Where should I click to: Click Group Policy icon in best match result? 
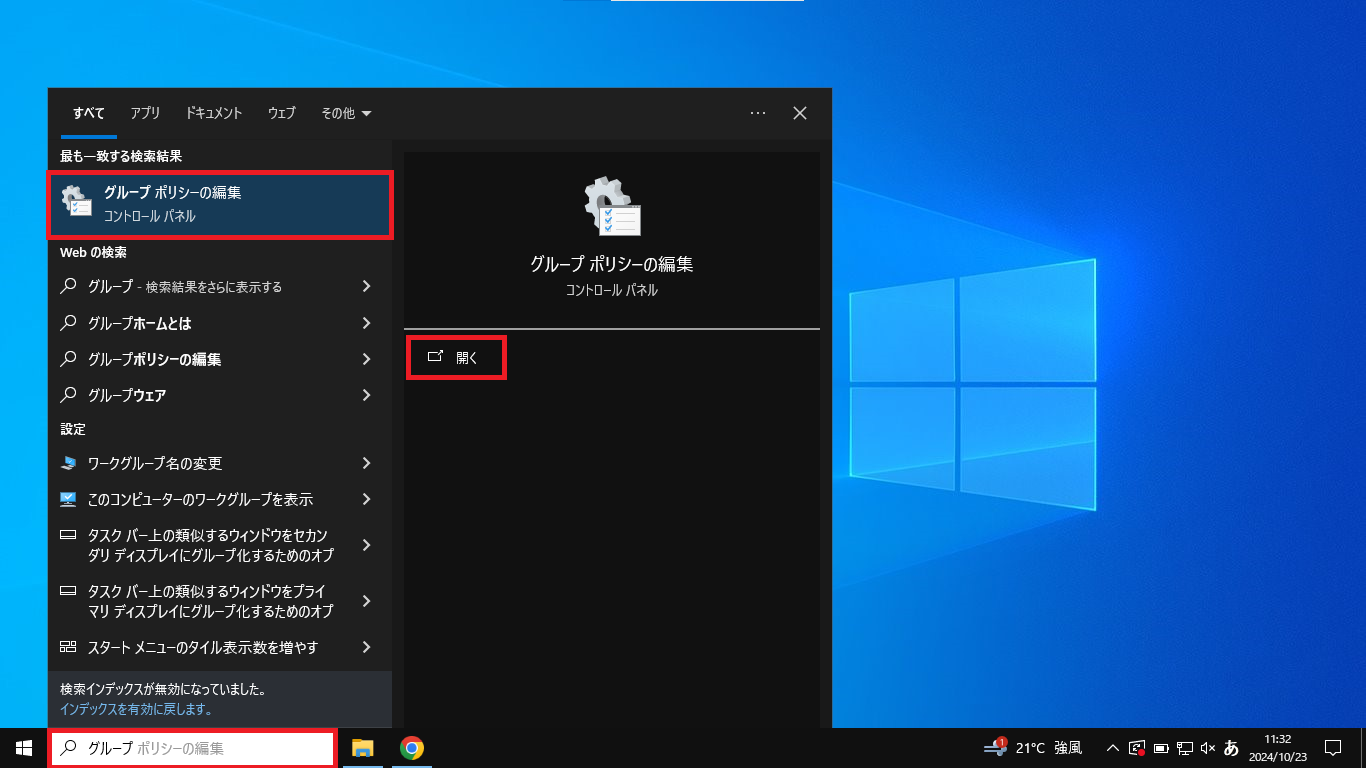pos(77,200)
